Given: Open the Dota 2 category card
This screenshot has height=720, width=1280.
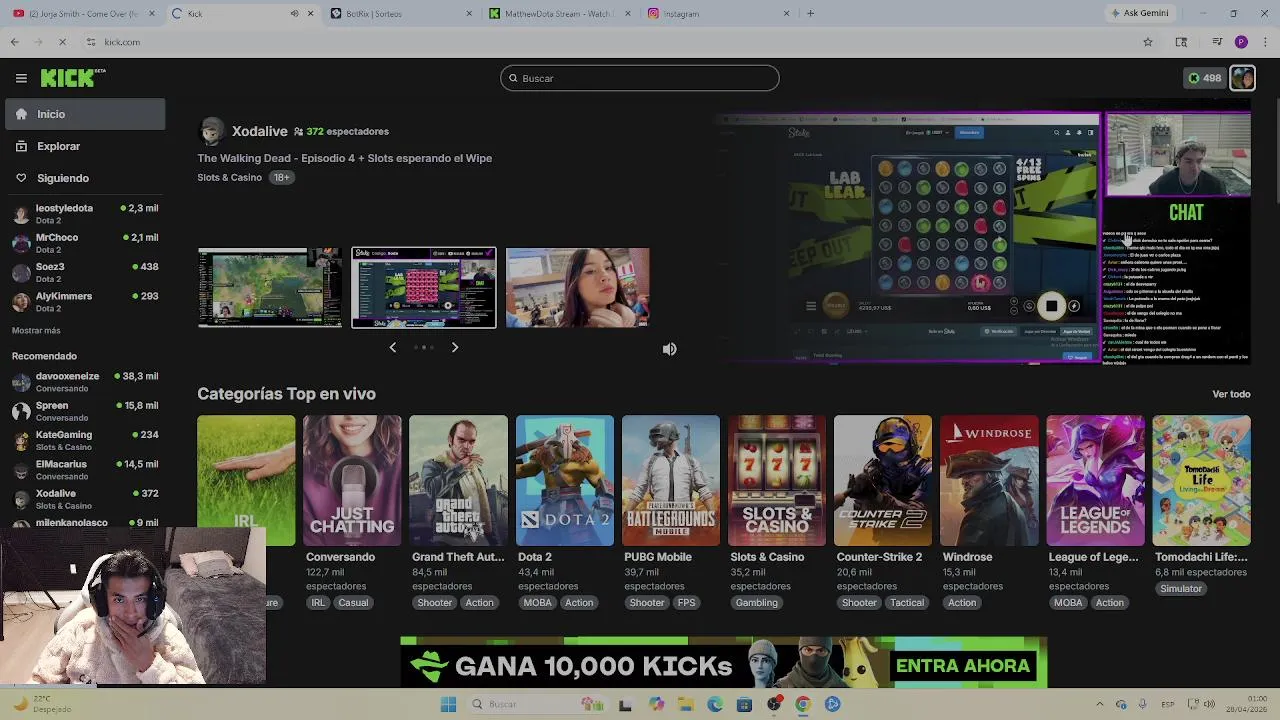Looking at the screenshot, I should [565, 480].
